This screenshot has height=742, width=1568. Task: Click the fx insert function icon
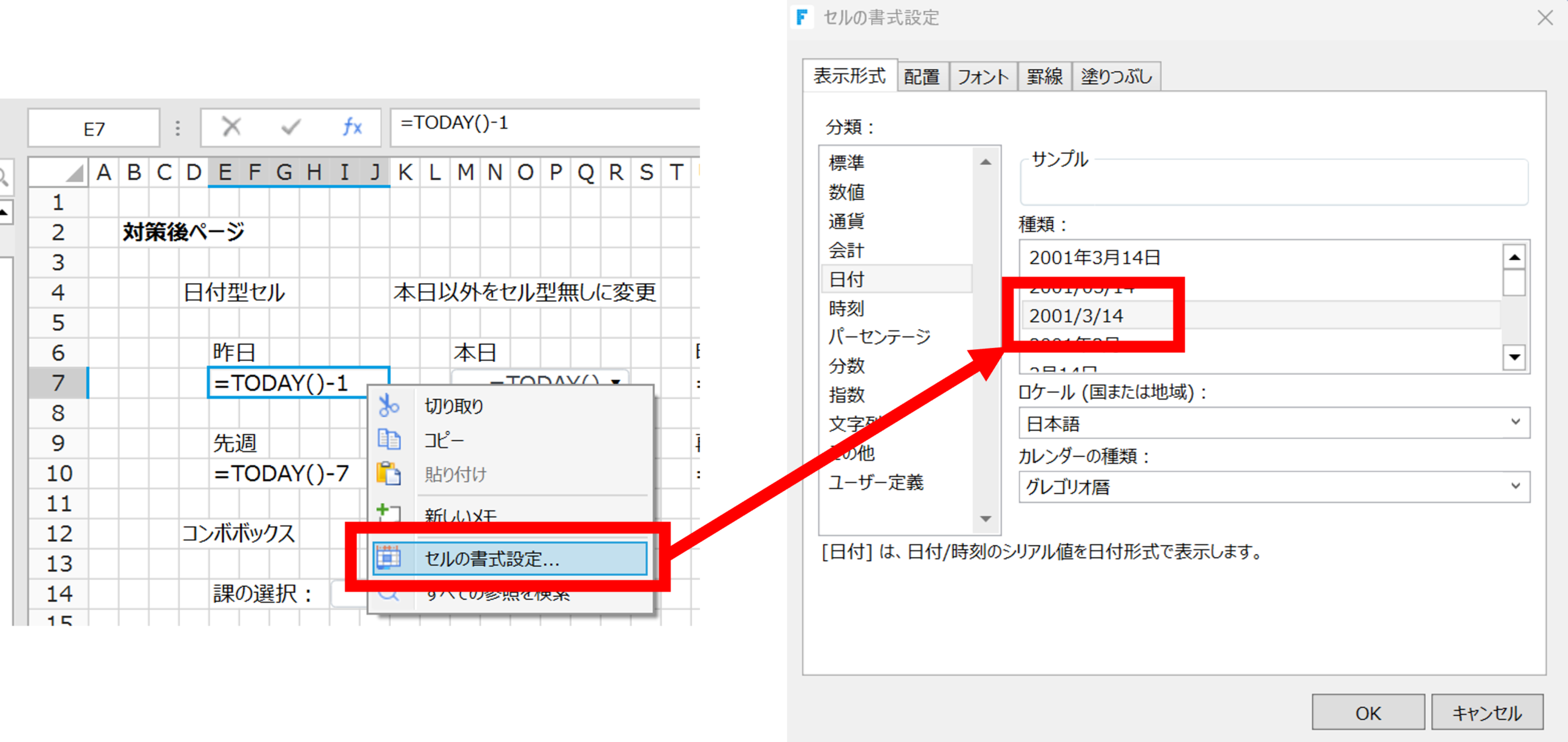[352, 127]
